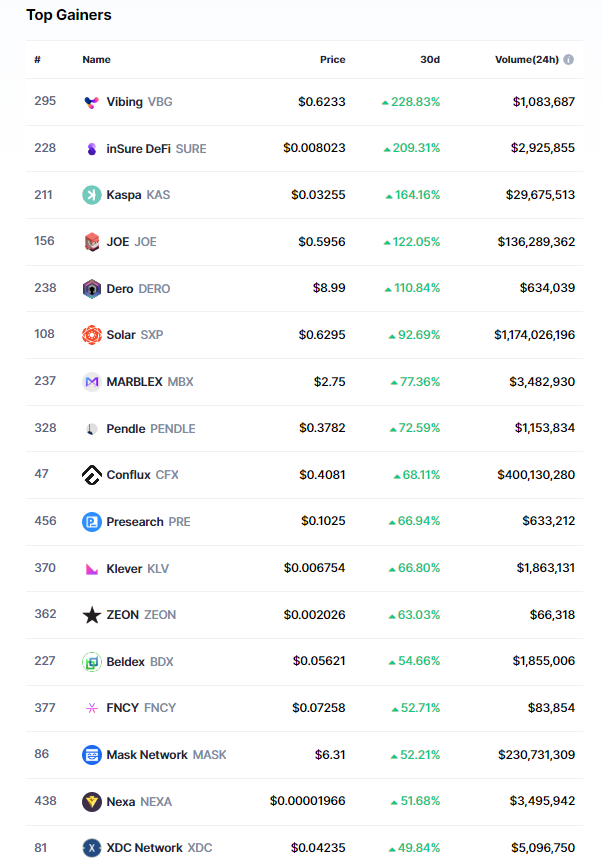Sort by Volume(24h) column header
The width and height of the screenshot is (602, 867).
(x=527, y=60)
